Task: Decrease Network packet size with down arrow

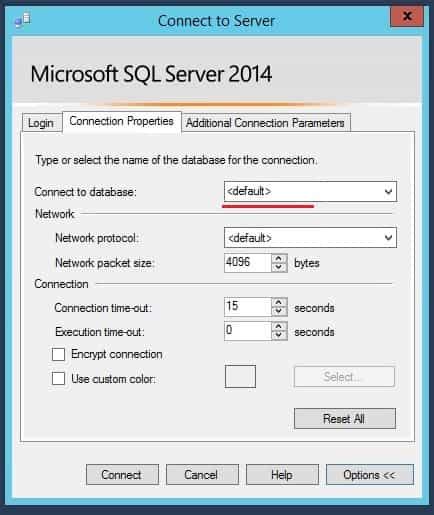Action: click(279, 267)
